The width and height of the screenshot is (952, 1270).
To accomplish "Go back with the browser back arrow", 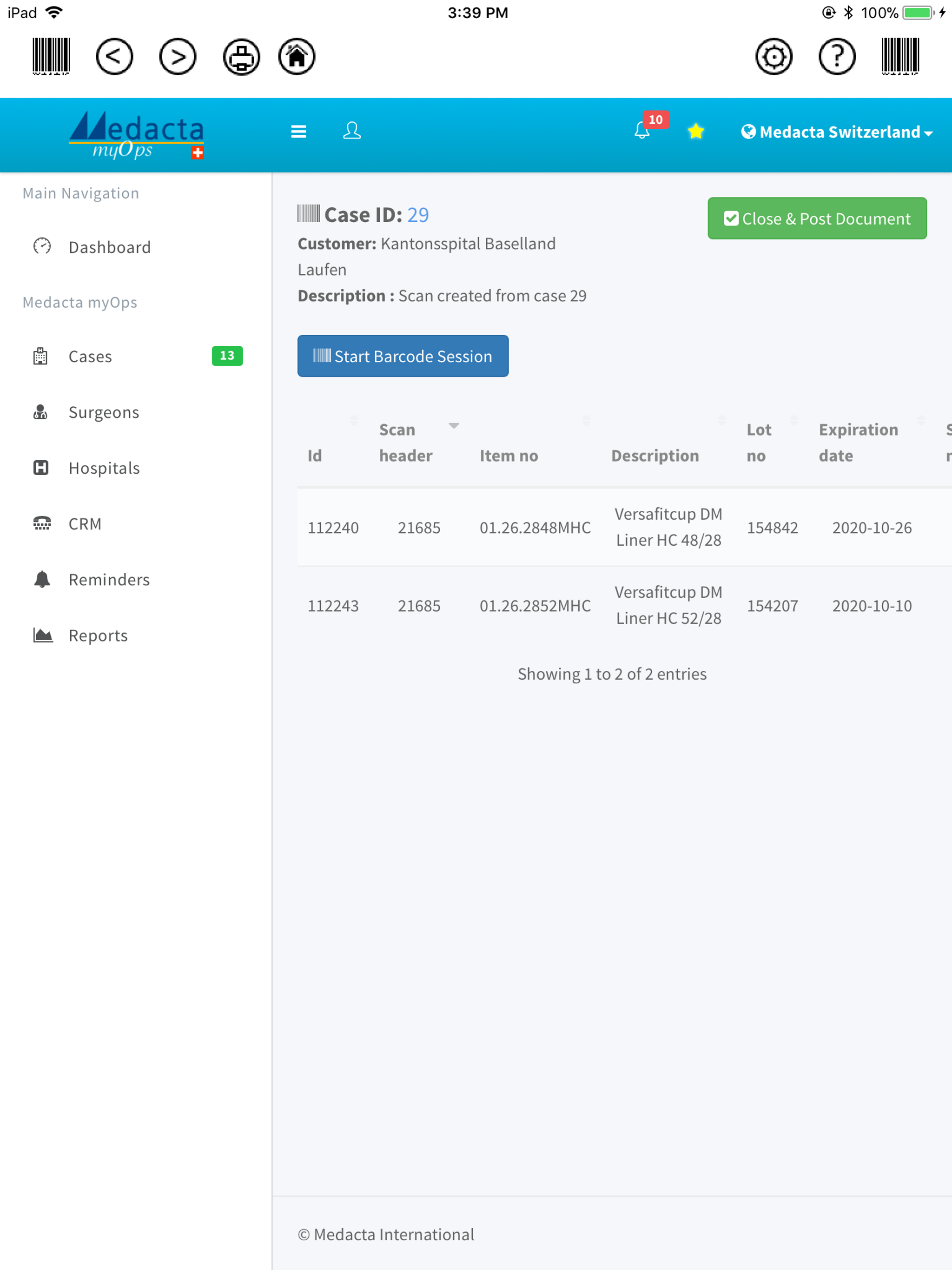I will (114, 56).
